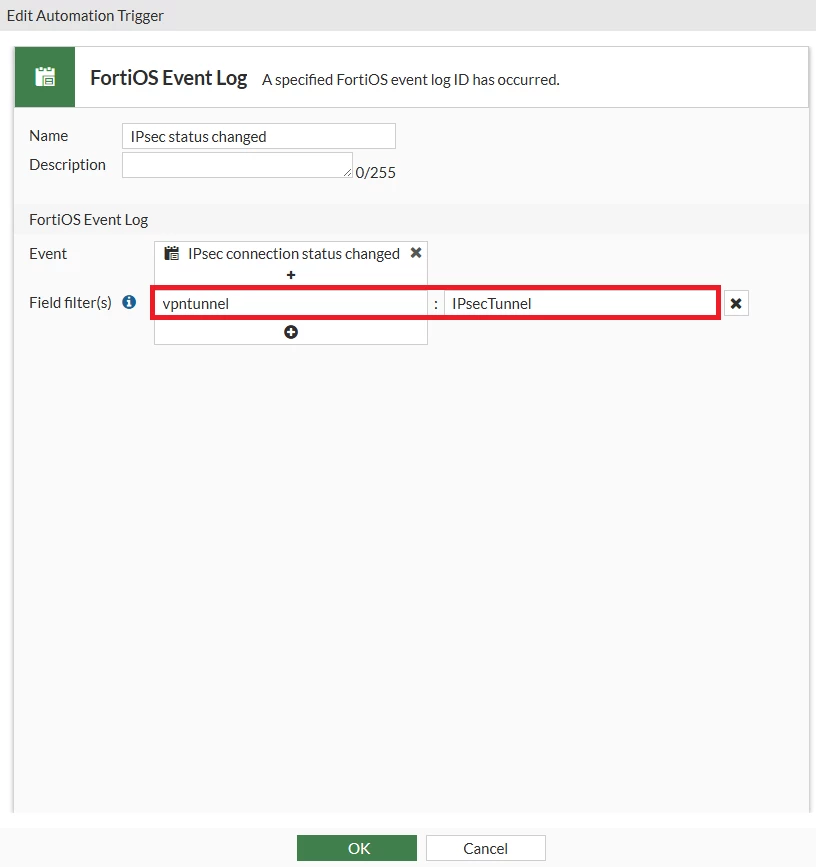This screenshot has width=816, height=867.
Task: Edit the 'IPsecTunnel' filter value field
Action: coord(580,303)
